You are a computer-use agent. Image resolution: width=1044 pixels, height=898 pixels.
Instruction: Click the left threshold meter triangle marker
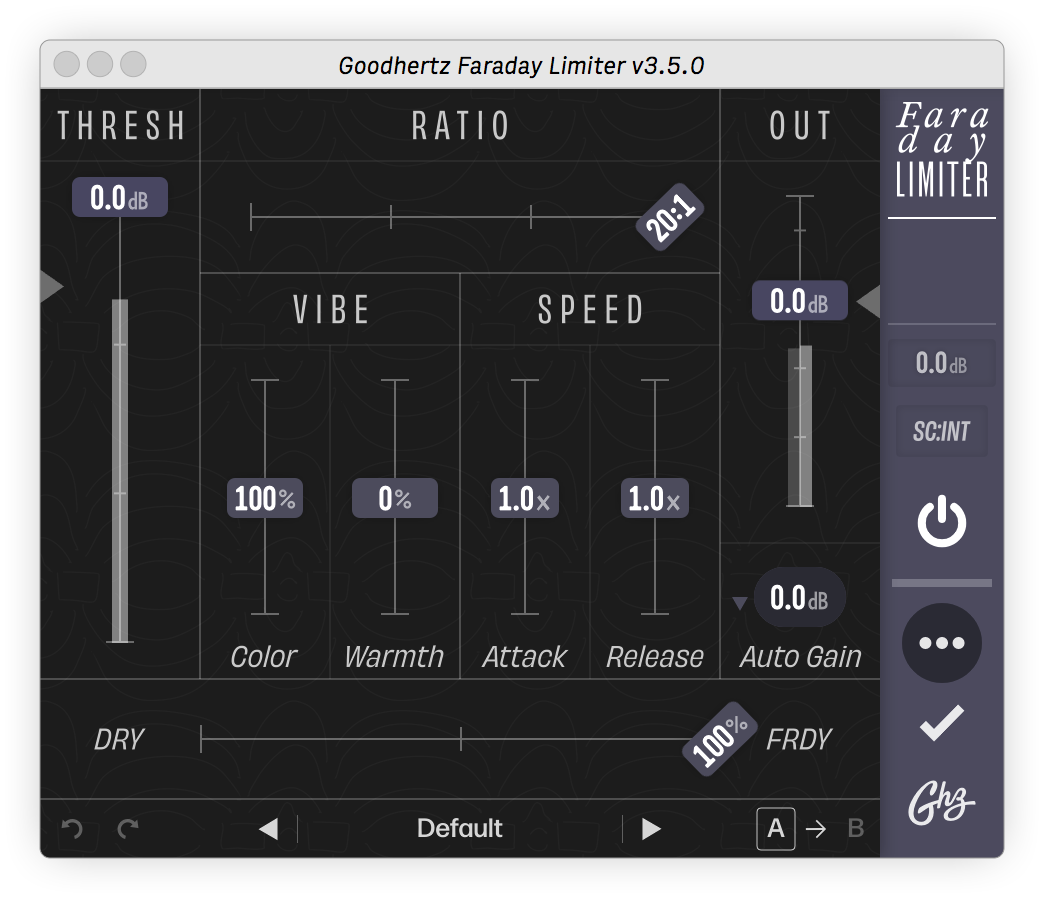pyautogui.click(x=52, y=286)
